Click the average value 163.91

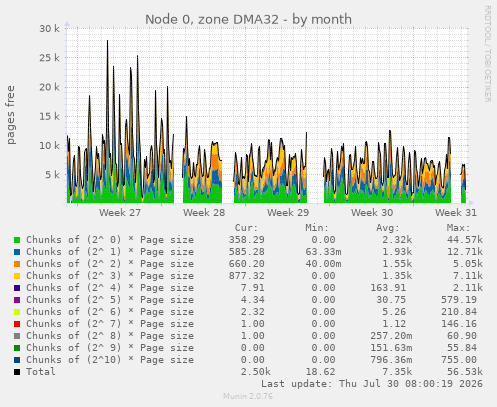(x=388, y=288)
